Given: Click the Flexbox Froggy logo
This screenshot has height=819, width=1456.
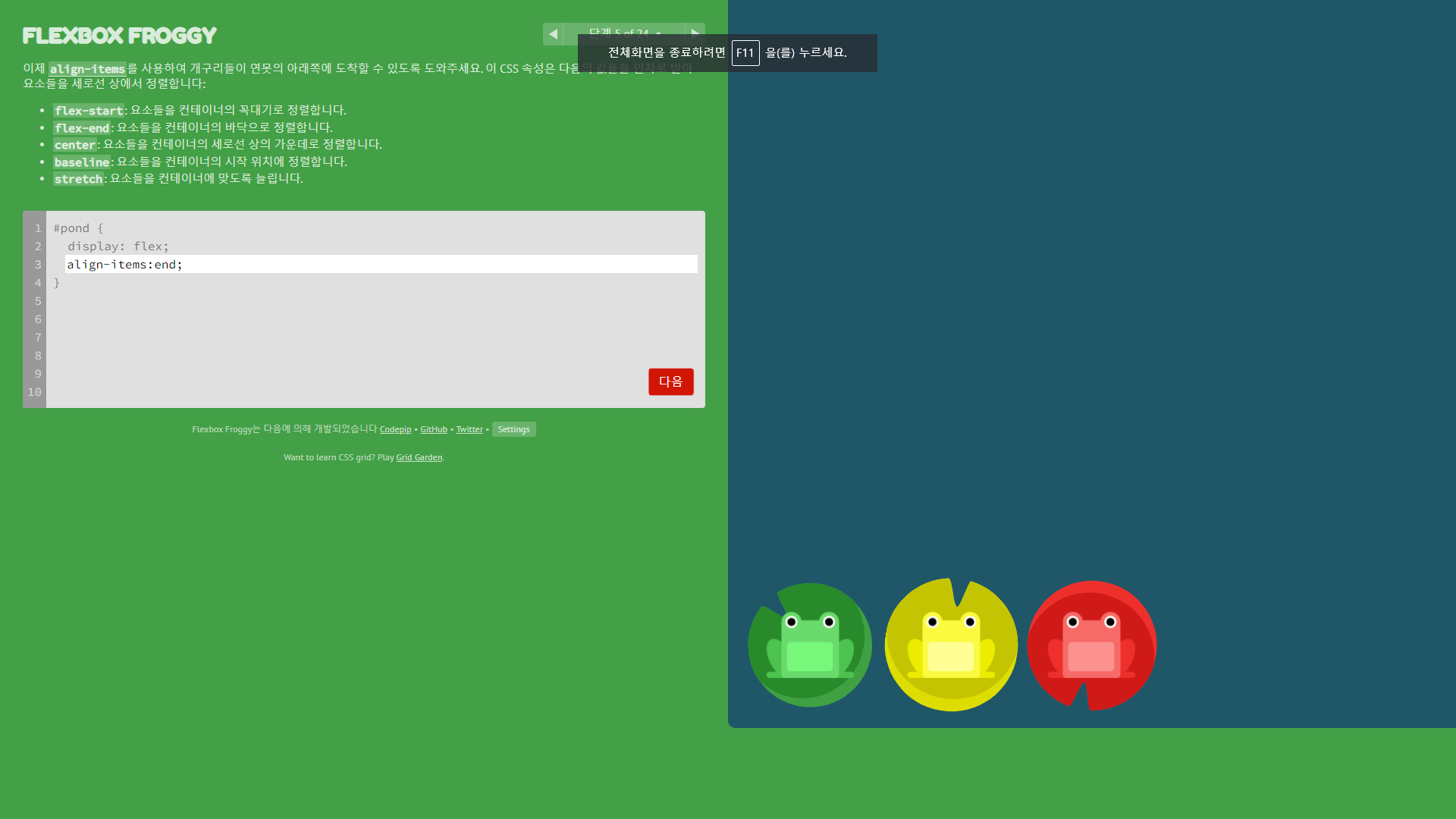Looking at the screenshot, I should [120, 36].
